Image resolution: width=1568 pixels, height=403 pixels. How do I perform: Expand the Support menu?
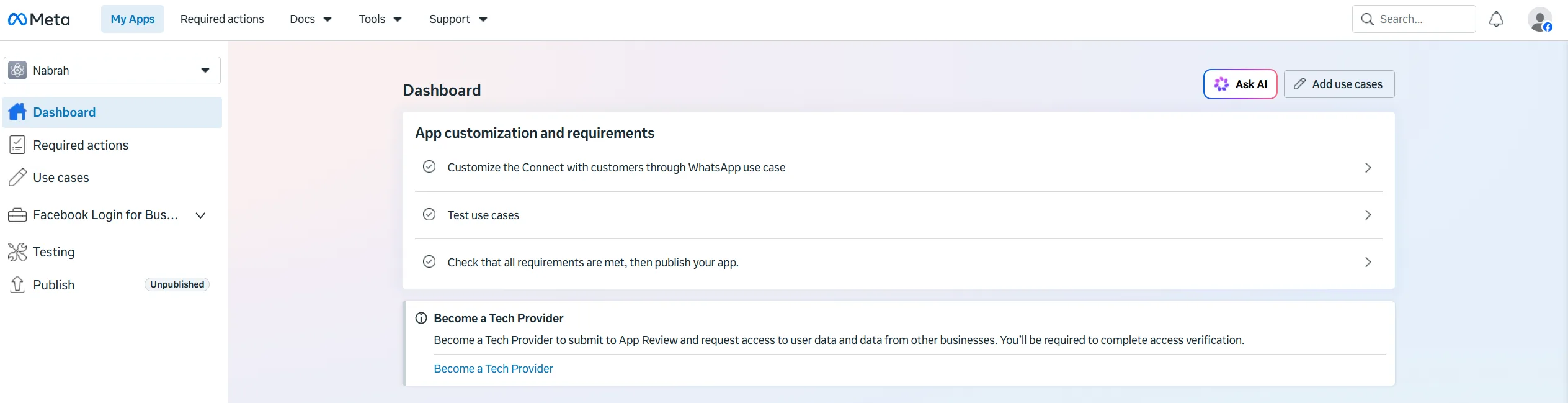(x=458, y=19)
